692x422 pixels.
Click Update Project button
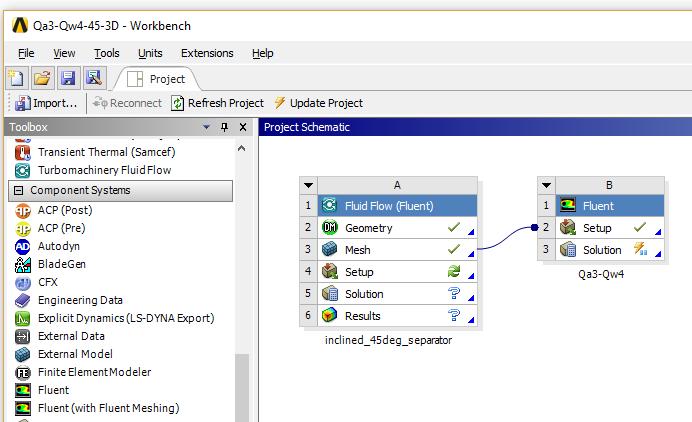[319, 103]
